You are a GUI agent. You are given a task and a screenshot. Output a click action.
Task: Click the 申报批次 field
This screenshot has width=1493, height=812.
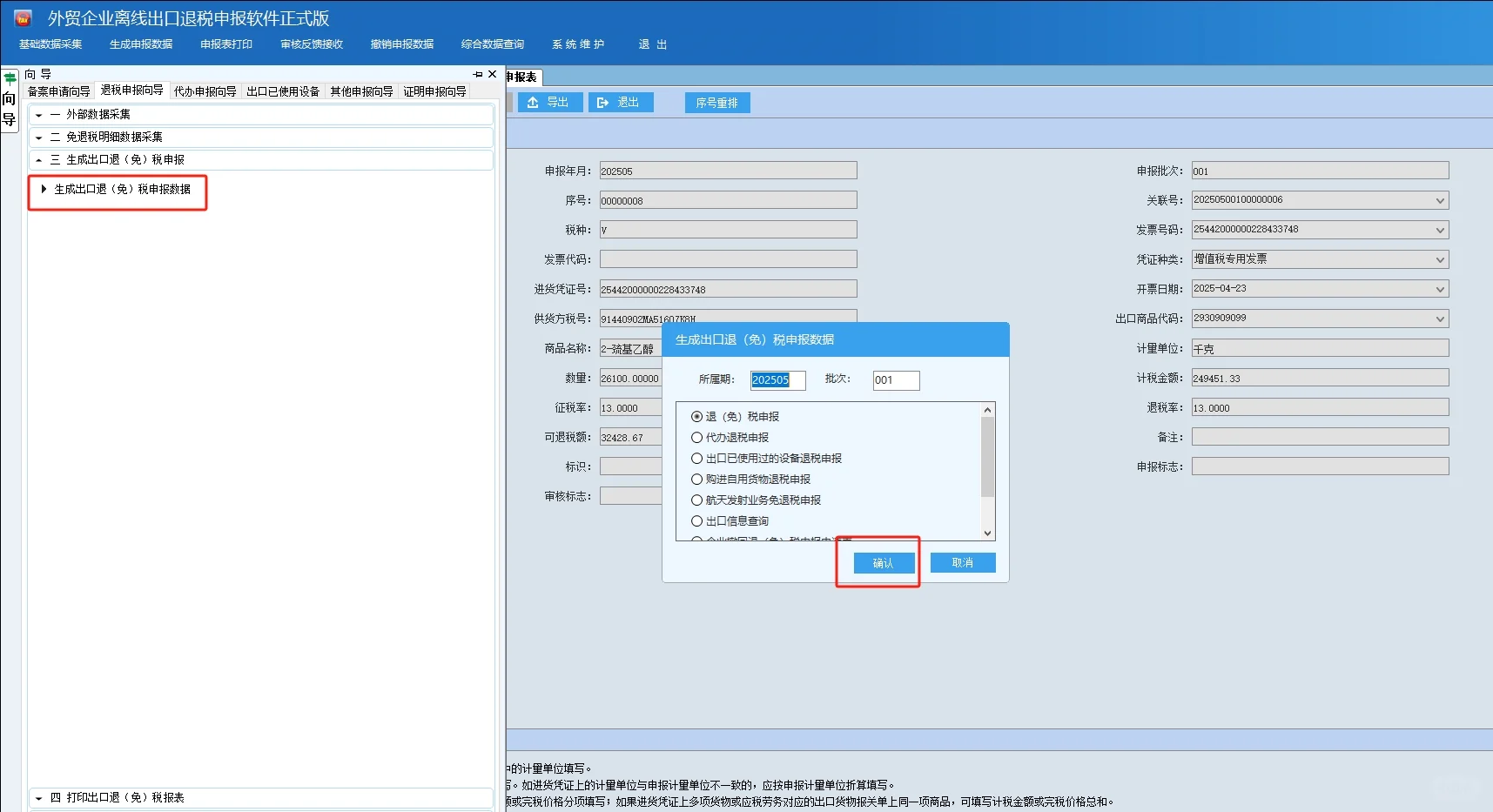pos(1320,171)
